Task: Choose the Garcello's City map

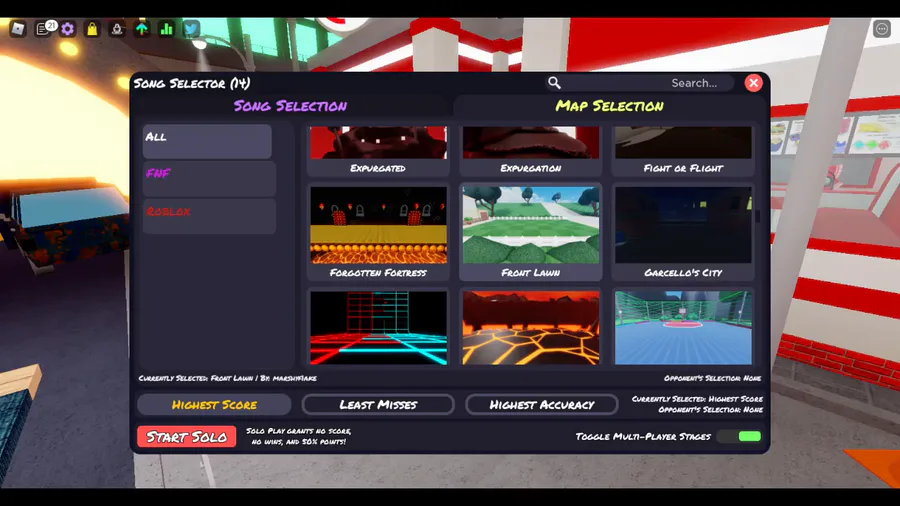Action: [x=683, y=232]
